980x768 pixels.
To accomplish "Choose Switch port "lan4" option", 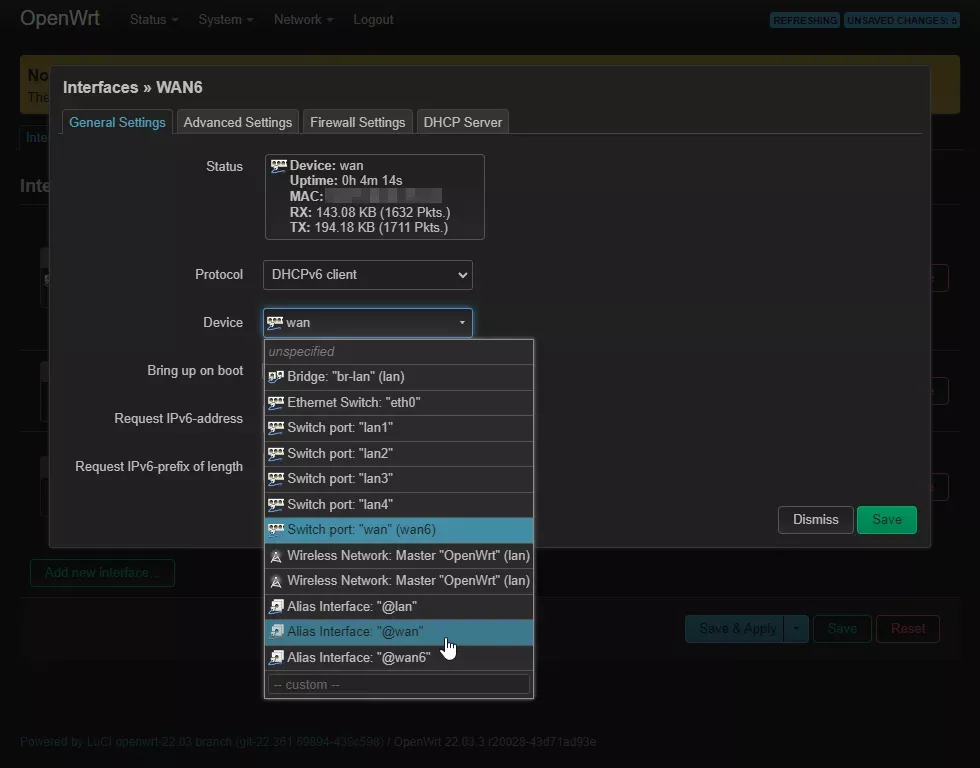I will 399,504.
